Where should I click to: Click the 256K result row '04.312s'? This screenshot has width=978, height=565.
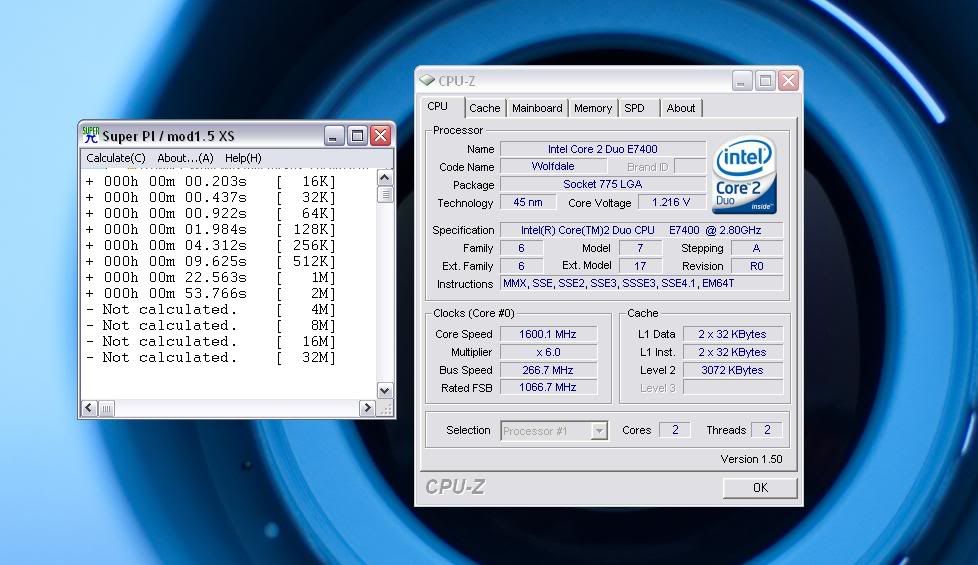tap(211, 246)
